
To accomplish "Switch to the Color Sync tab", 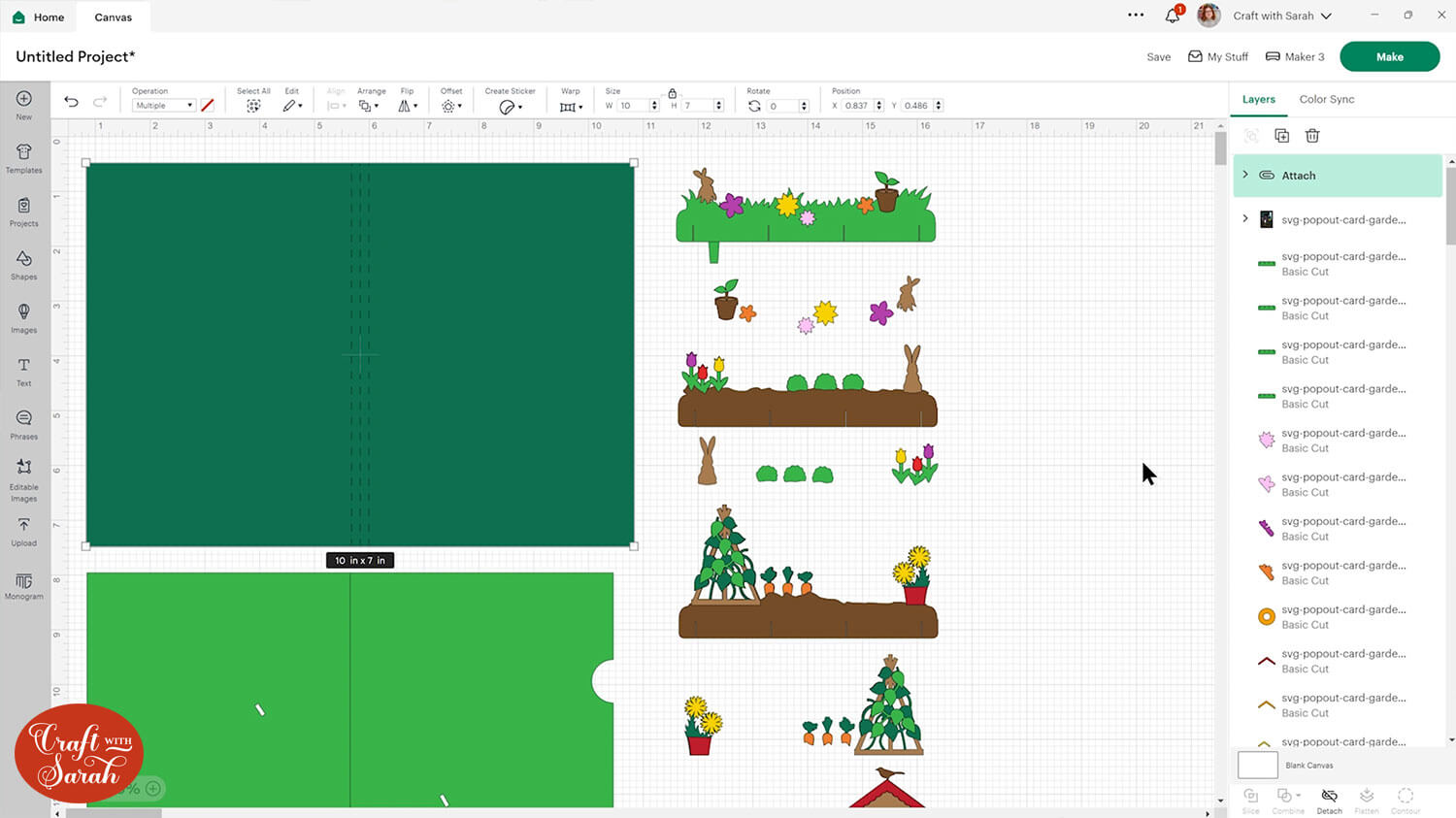I will tap(1326, 99).
